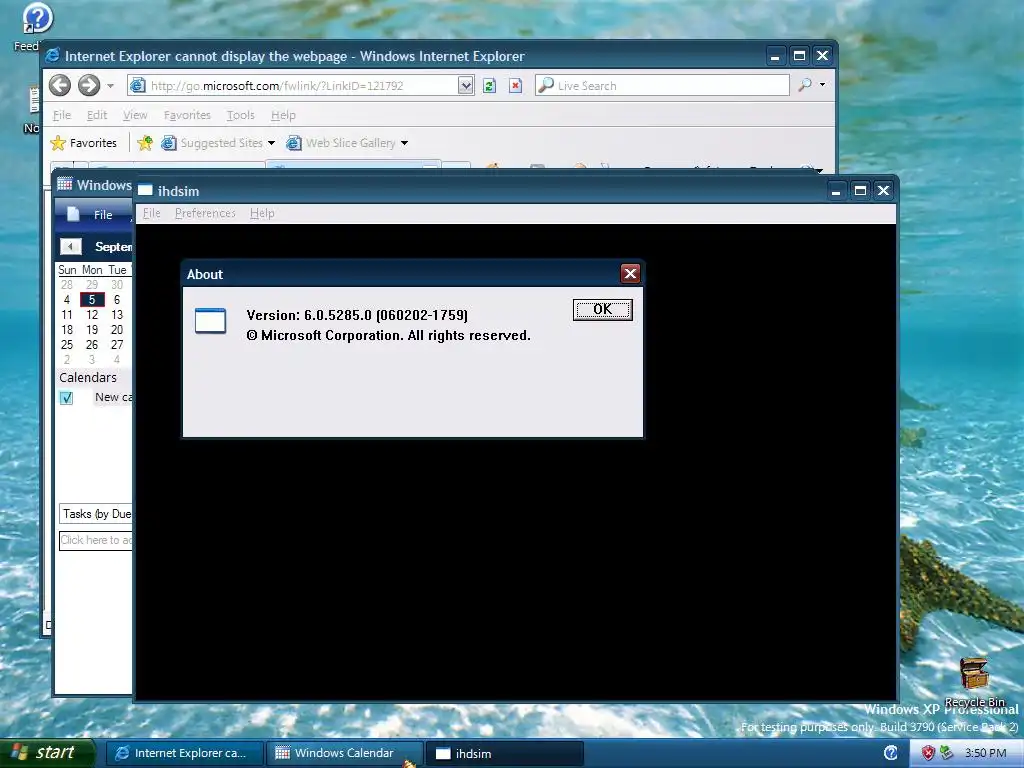
Task: Click the Refresh icon in Internet Explorer
Action: click(489, 86)
